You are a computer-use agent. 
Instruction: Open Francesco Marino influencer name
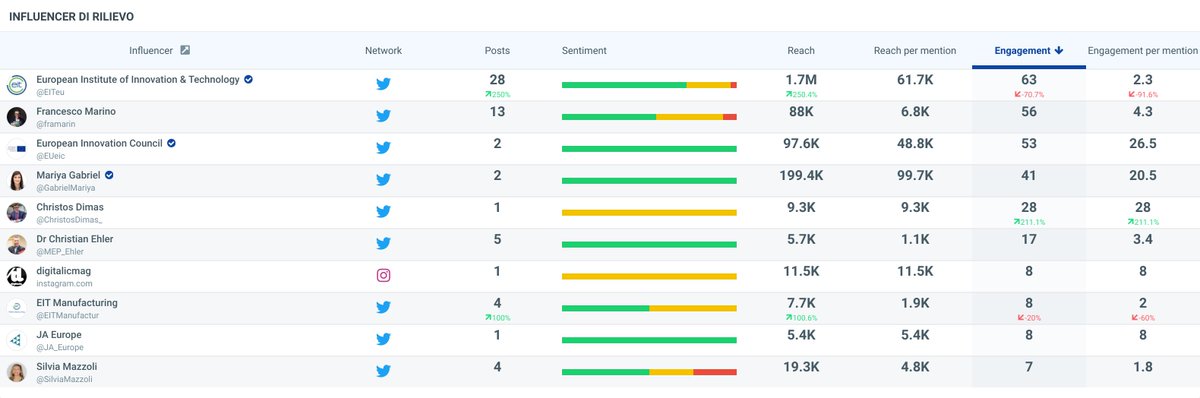(76, 111)
